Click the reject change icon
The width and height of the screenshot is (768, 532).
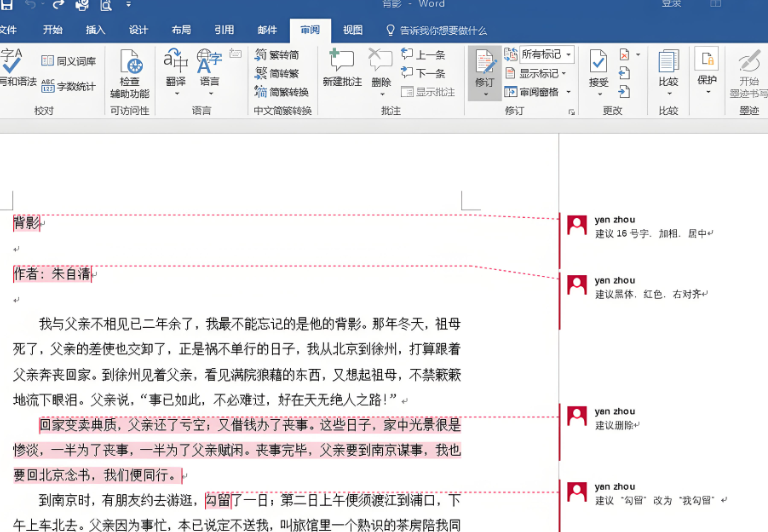pyautogui.click(x=624, y=54)
